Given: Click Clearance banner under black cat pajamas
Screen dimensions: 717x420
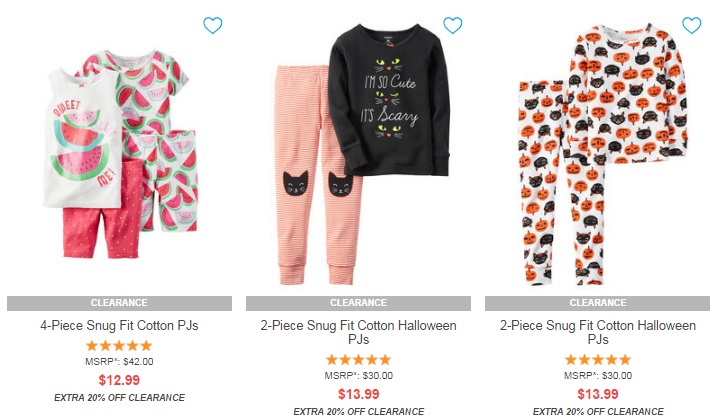Looking at the screenshot, I should click(359, 302).
